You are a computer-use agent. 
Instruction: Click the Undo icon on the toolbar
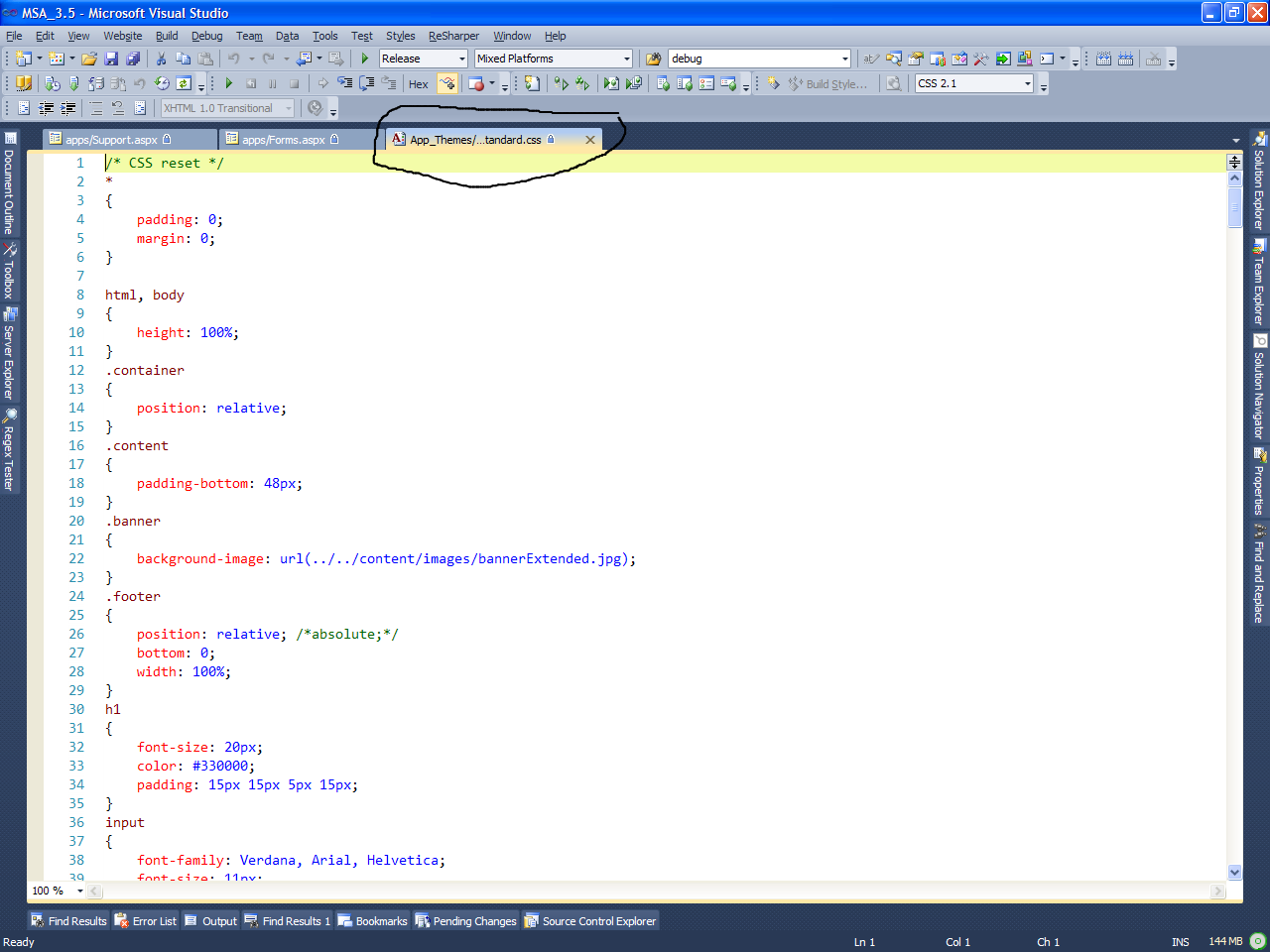point(234,59)
